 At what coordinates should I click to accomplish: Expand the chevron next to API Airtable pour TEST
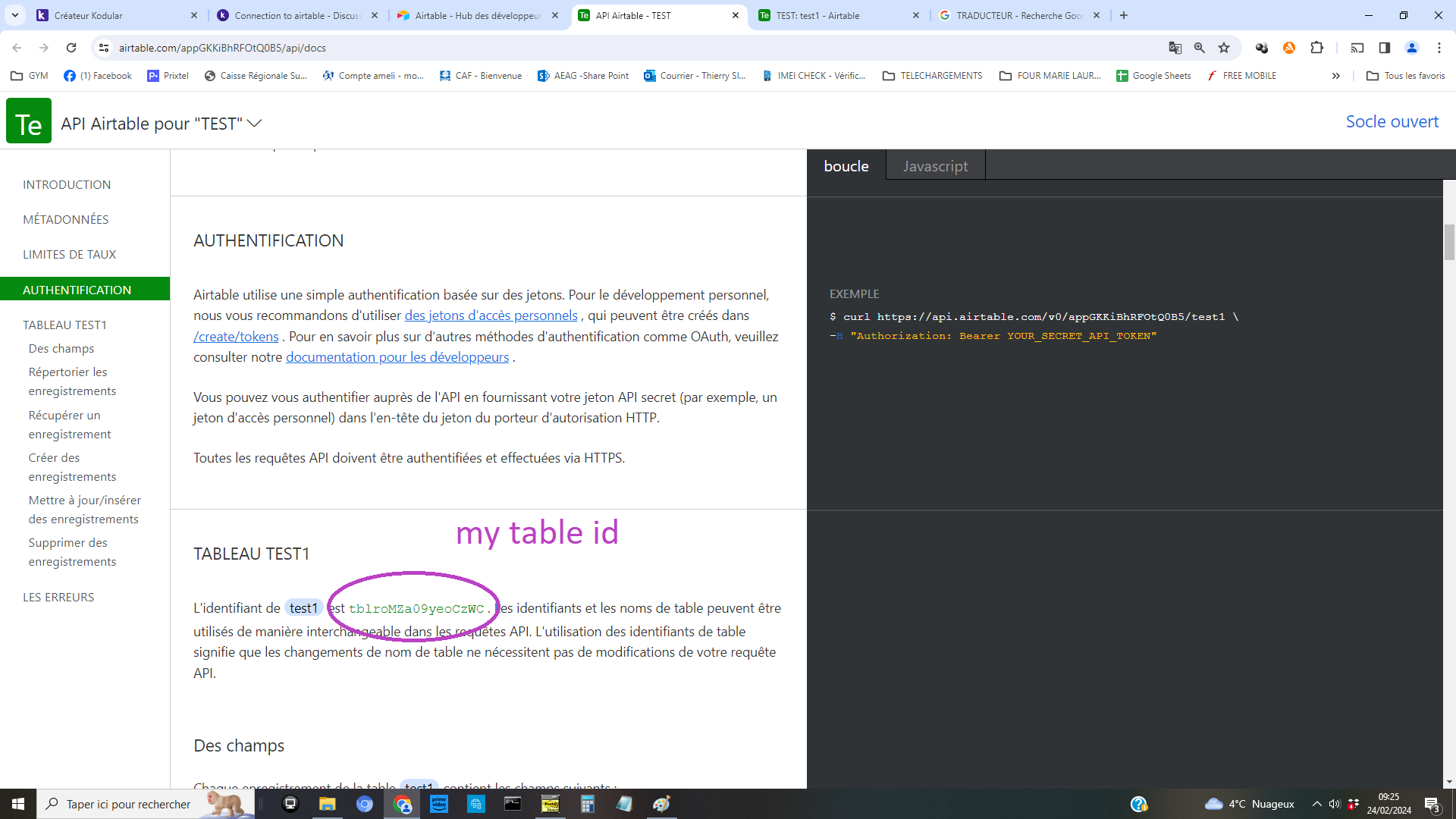click(x=255, y=123)
